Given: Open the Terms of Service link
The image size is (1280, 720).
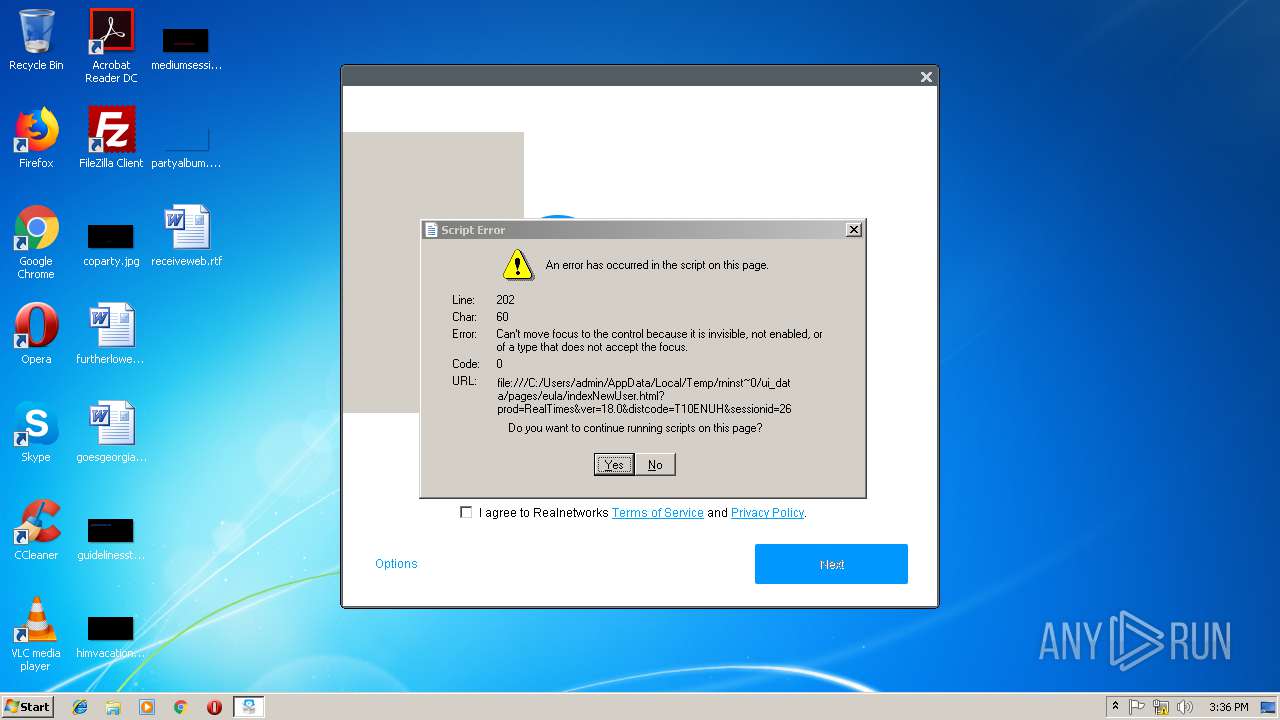Looking at the screenshot, I should pyautogui.click(x=658, y=512).
